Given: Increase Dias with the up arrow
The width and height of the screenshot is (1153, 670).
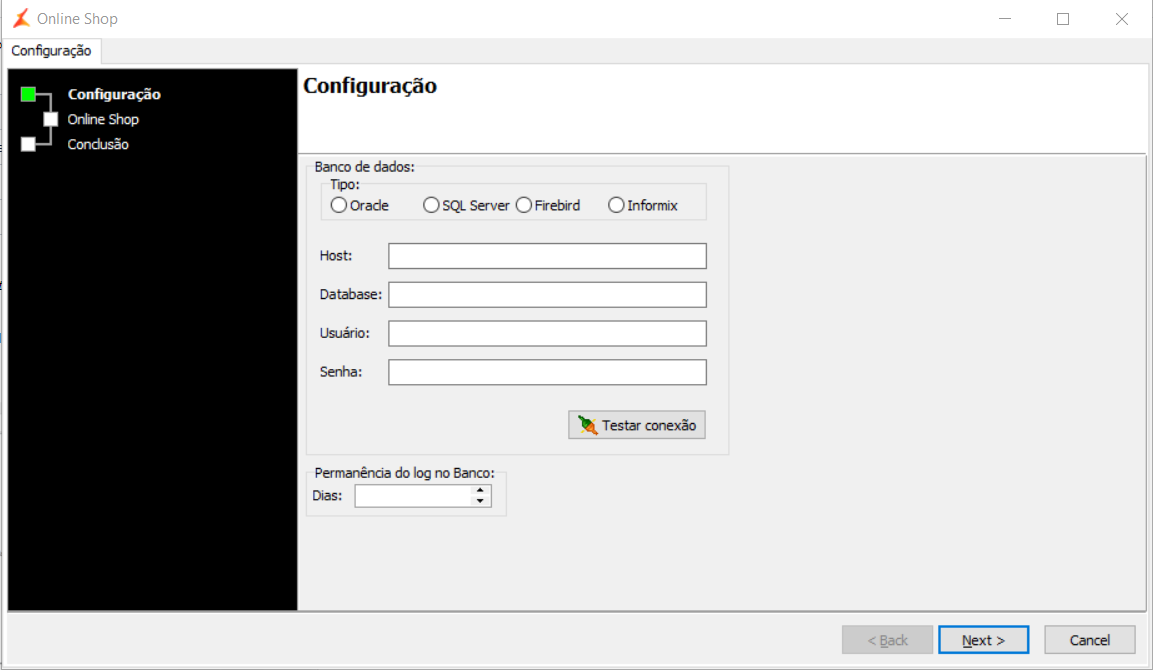Looking at the screenshot, I should tap(480, 490).
